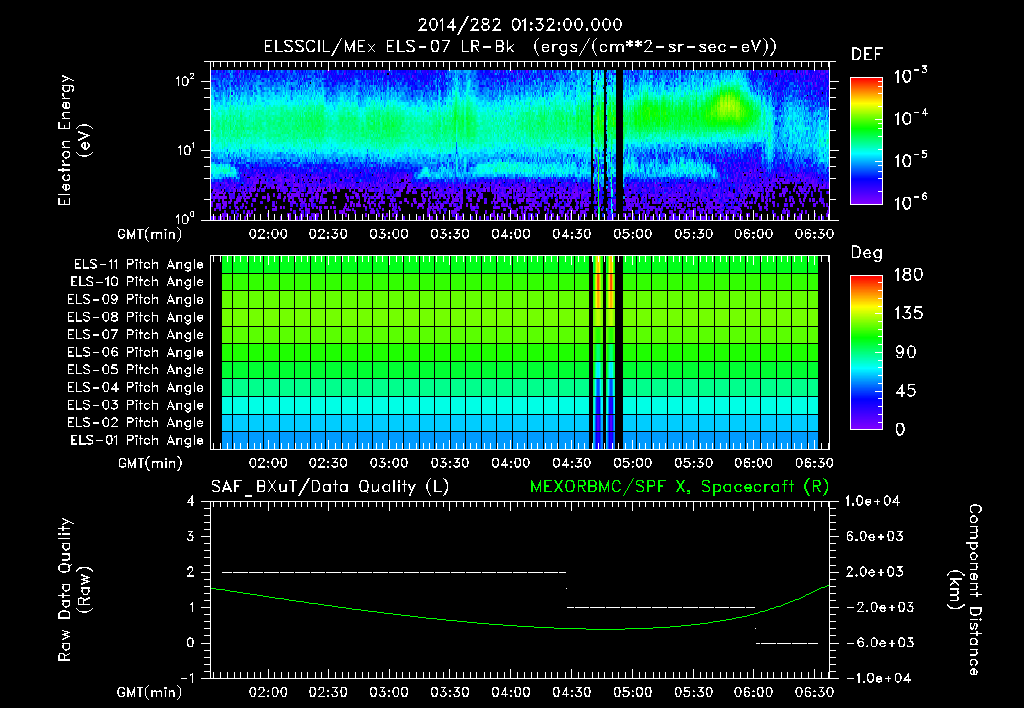Click the 45 value on Deg scale

click(x=905, y=391)
